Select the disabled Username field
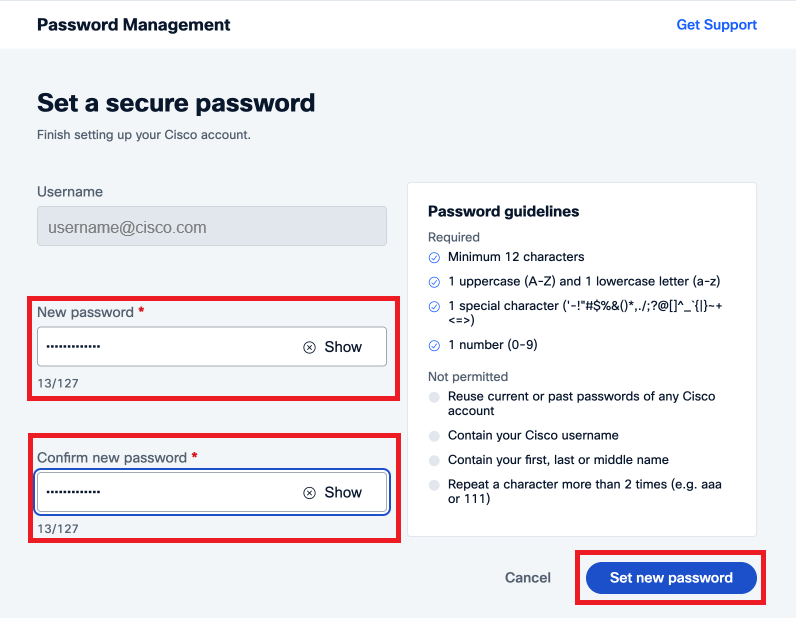 click(211, 227)
